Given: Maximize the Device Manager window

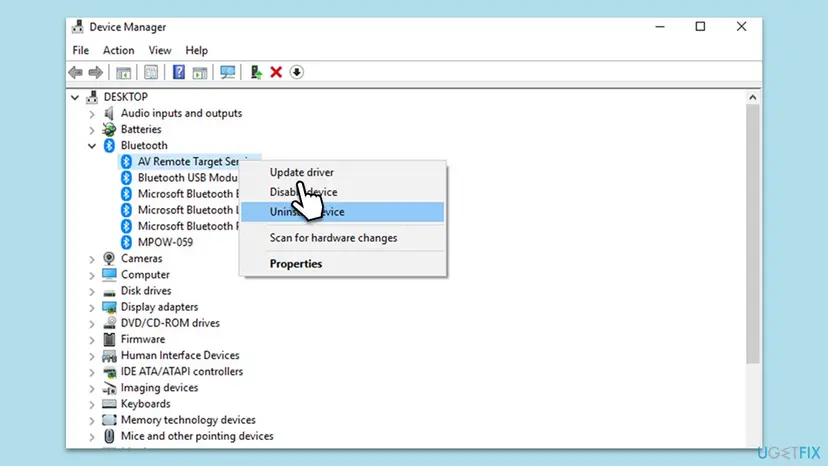Looking at the screenshot, I should [700, 26].
